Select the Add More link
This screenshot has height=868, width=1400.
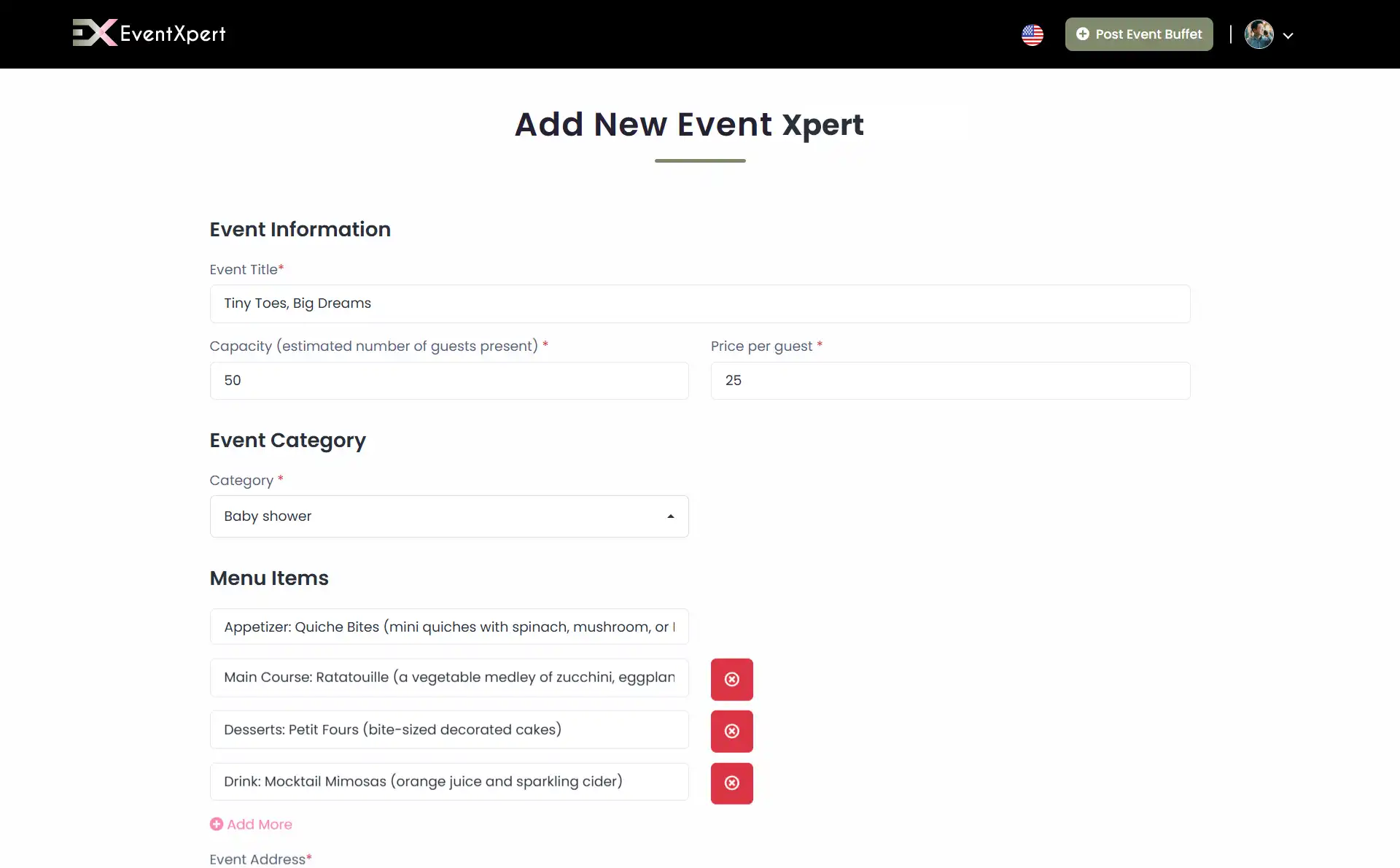pyautogui.click(x=259, y=824)
